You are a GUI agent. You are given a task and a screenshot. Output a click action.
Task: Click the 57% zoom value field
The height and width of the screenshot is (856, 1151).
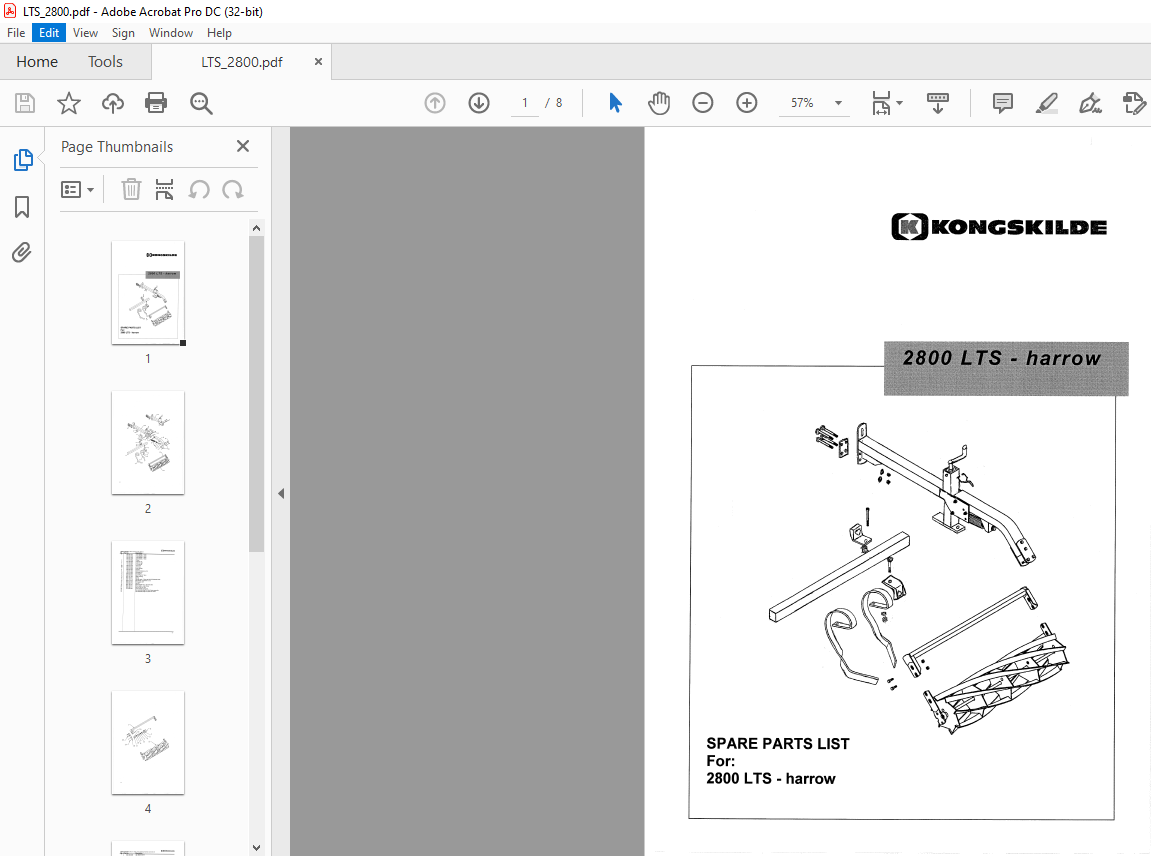pyautogui.click(x=802, y=103)
